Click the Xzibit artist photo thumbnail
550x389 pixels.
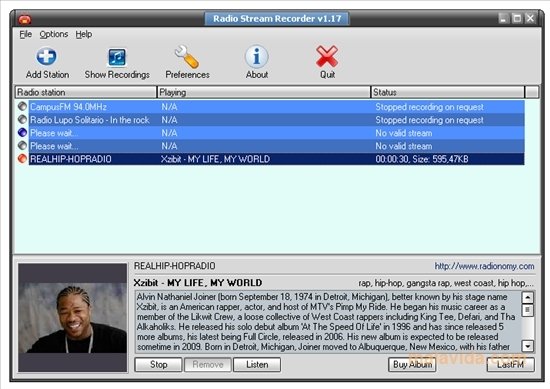[x=73, y=317]
